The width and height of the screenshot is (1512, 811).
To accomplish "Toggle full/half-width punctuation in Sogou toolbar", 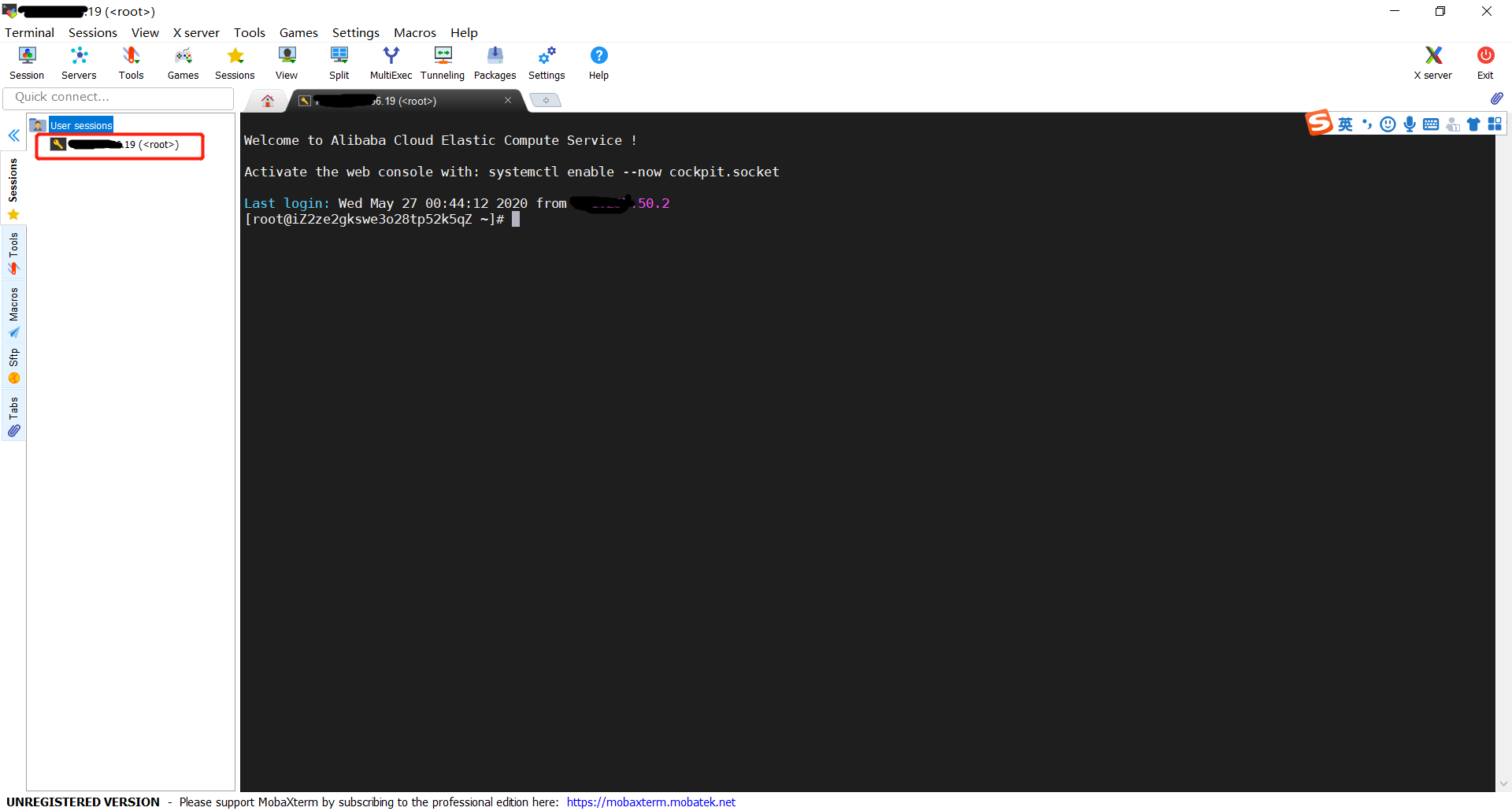I will click(1367, 124).
